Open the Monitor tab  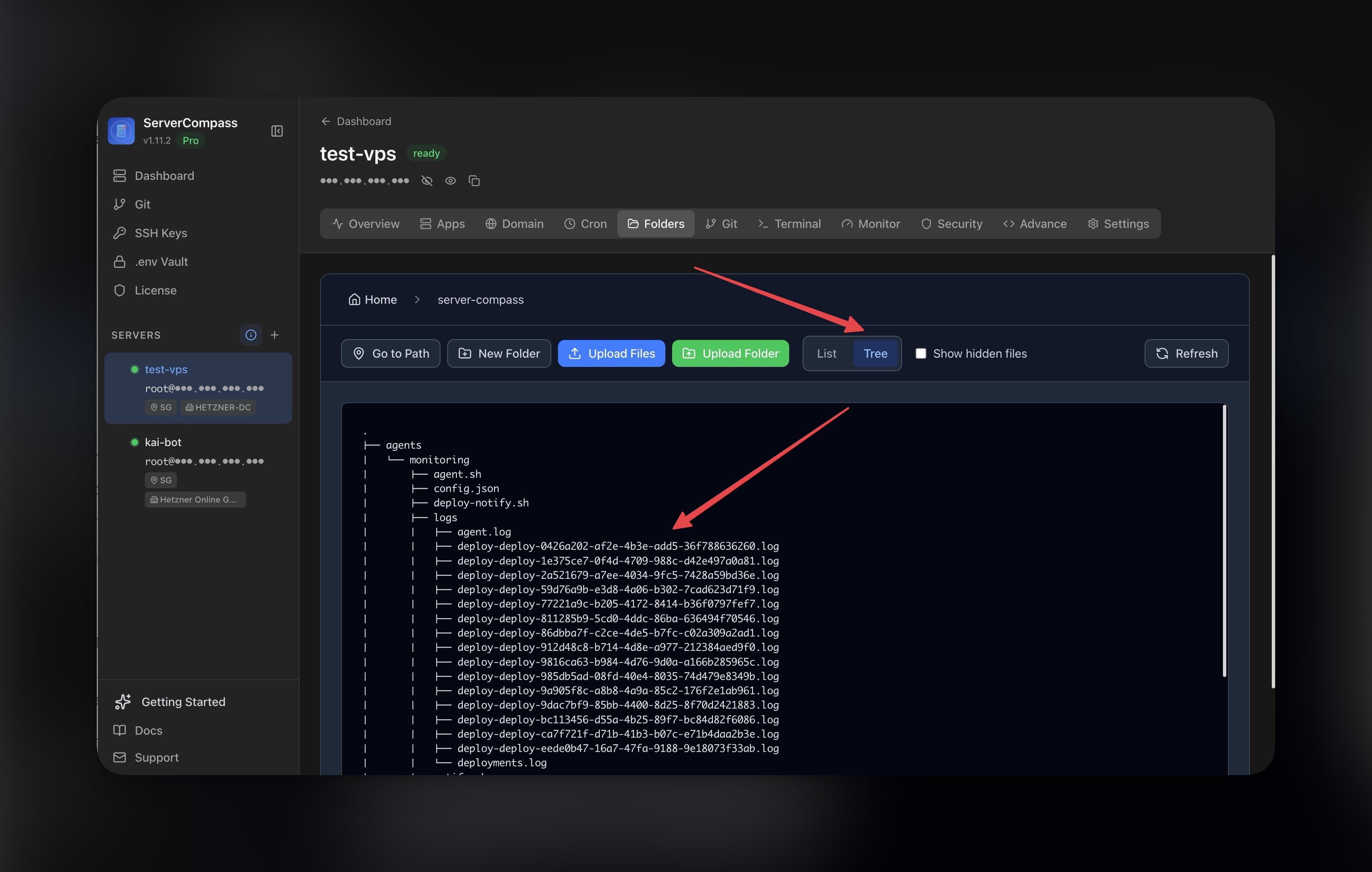pyautogui.click(x=870, y=224)
